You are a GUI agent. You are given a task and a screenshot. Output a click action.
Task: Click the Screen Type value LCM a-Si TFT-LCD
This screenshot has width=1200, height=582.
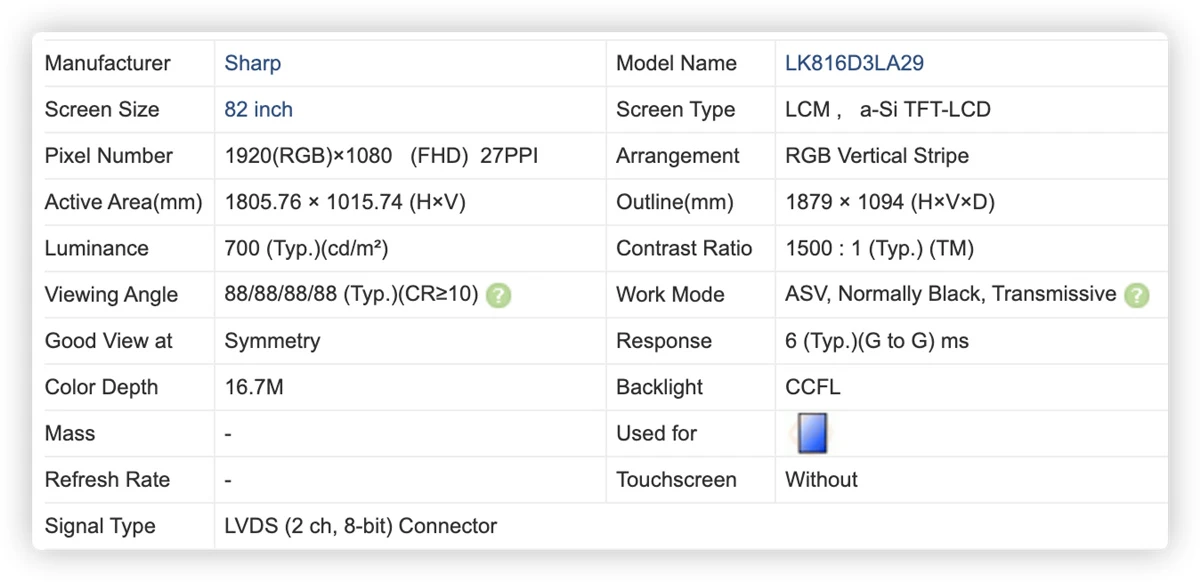pos(888,110)
